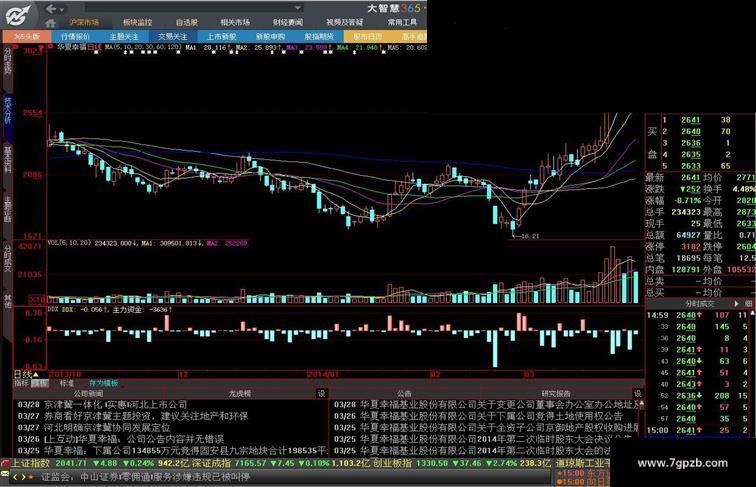Select 其他 in the left sidebar
Screen dimensions: 756x487
tap(7, 300)
